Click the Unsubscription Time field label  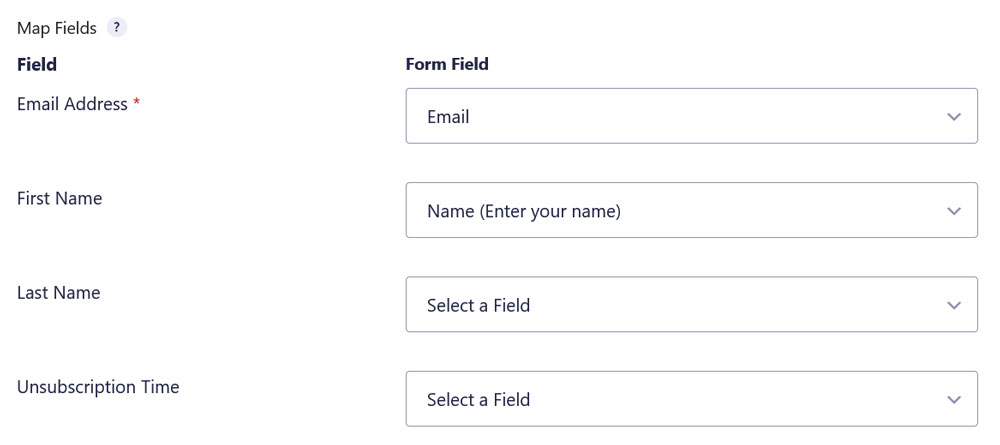98,387
